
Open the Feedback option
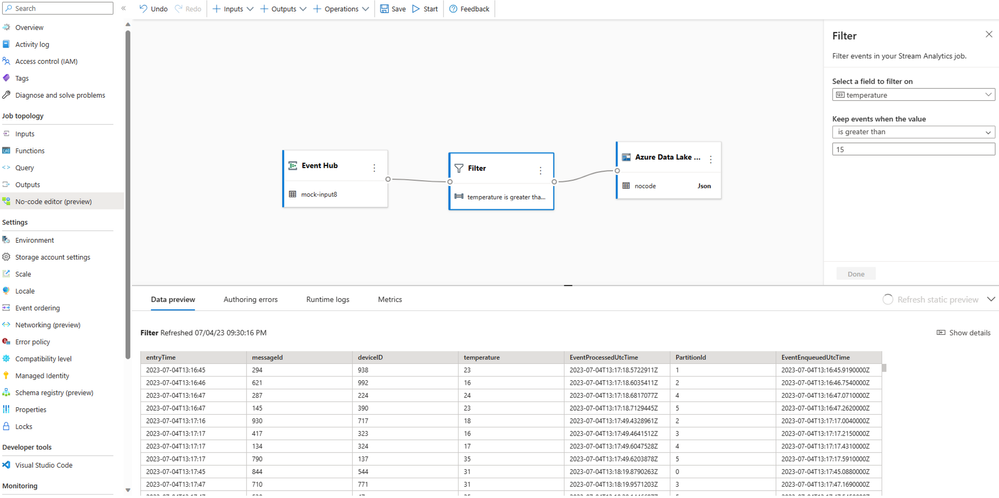(x=470, y=9)
